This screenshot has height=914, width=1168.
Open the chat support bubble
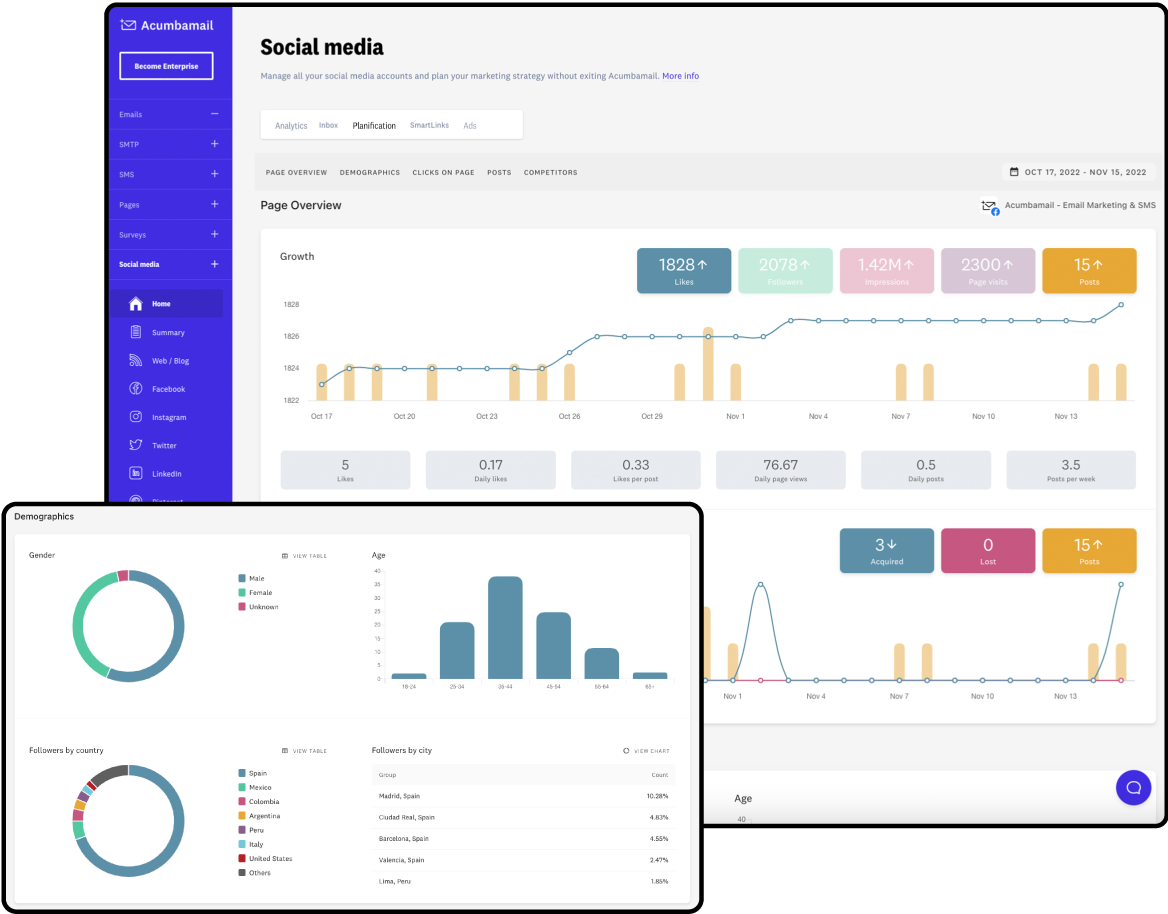[1133, 787]
